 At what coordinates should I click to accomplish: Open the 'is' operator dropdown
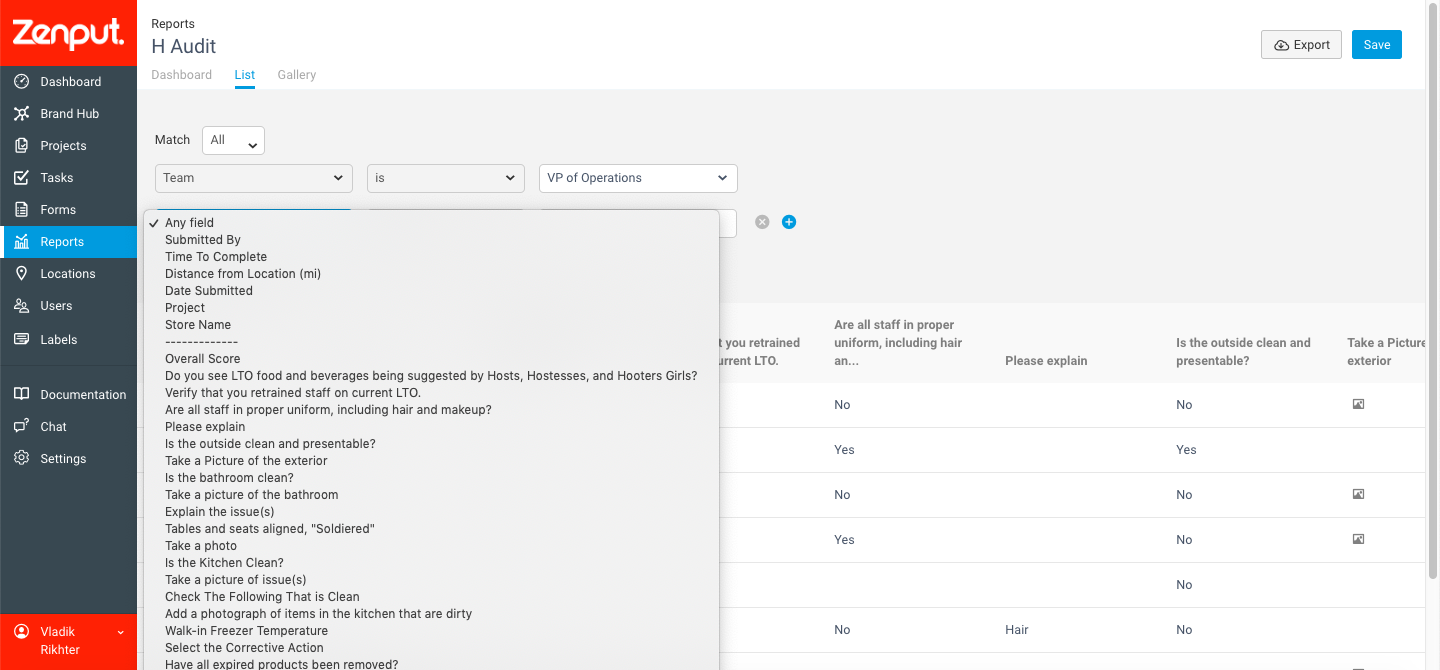tap(446, 178)
